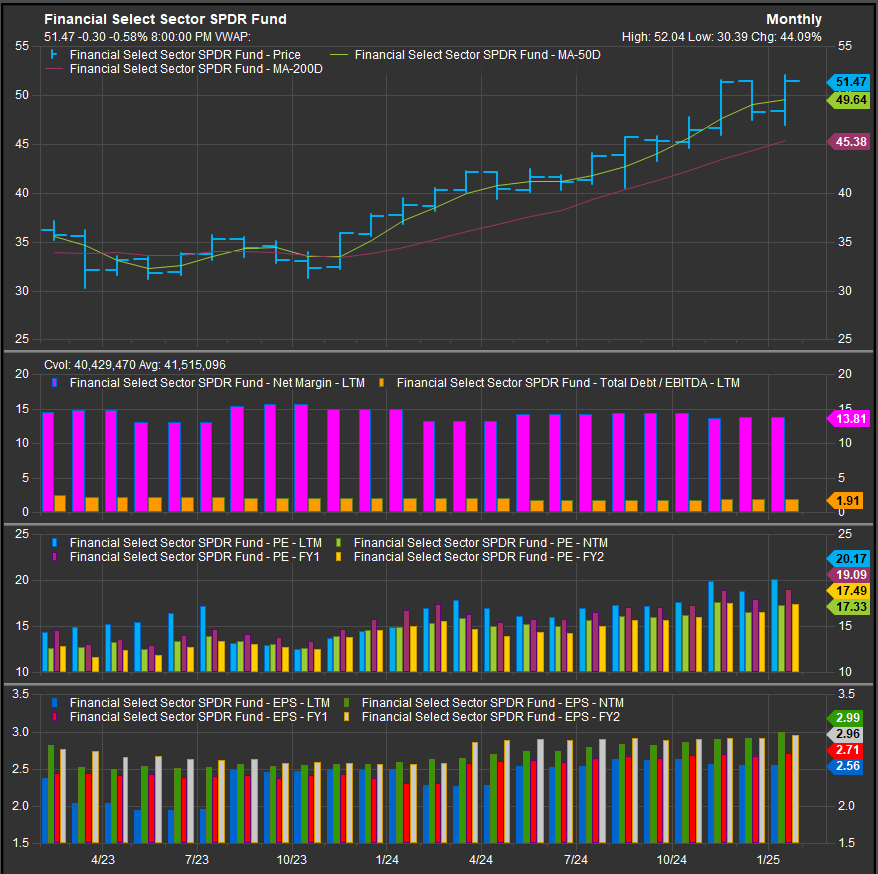Click the 4/23 date axis label
Image resolution: width=878 pixels, height=874 pixels.
tap(103, 860)
